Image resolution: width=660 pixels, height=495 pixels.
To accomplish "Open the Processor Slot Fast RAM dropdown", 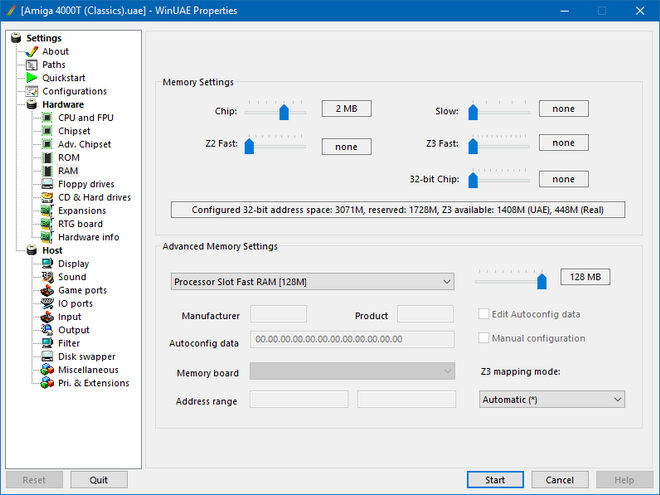I will 310,282.
